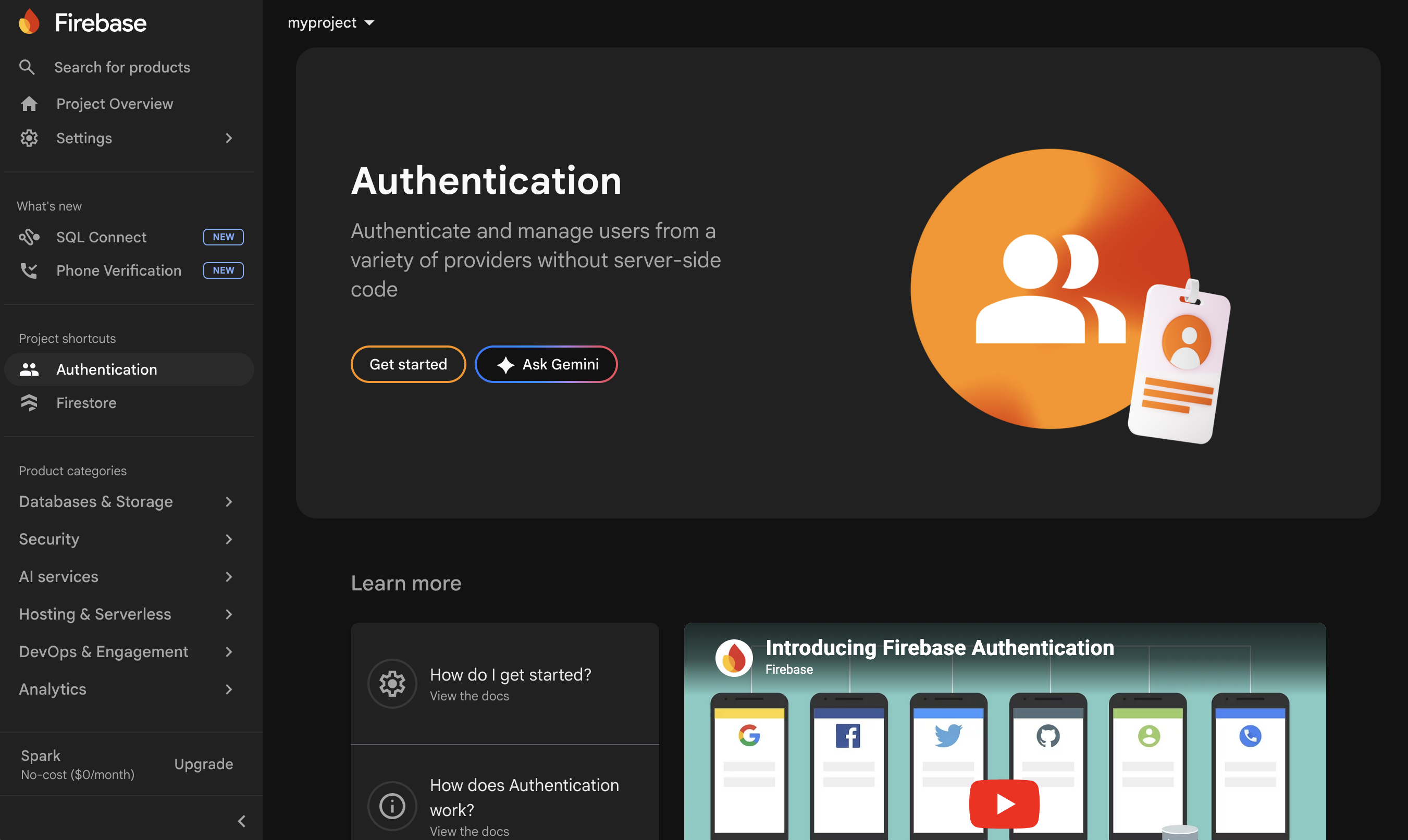Viewport: 1408px width, 840px height.
Task: Open Phone Verification from What's new
Action: click(x=129, y=270)
